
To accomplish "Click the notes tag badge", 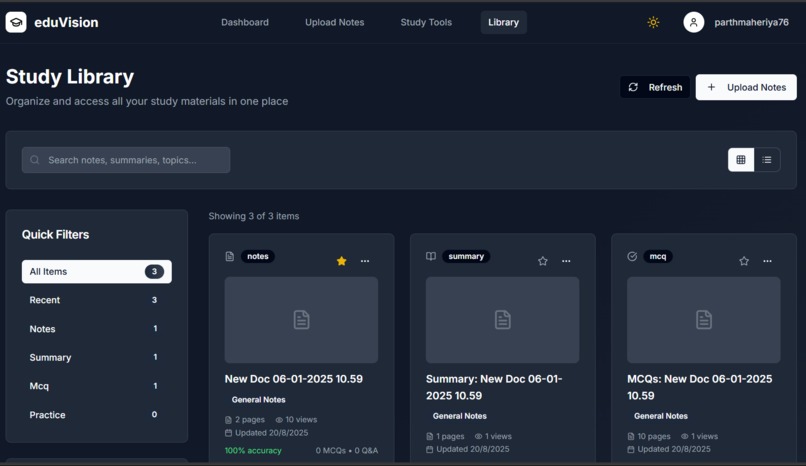I will [x=258, y=256].
